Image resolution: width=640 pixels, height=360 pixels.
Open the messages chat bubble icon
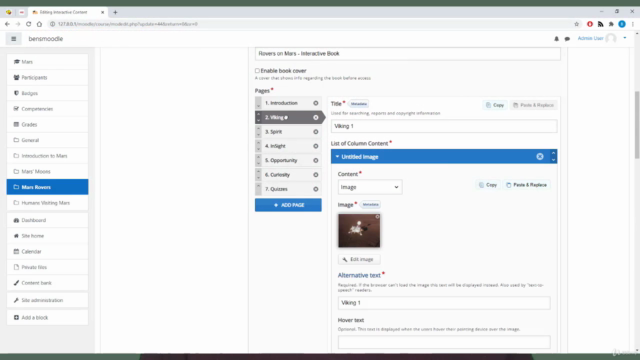pos(567,39)
